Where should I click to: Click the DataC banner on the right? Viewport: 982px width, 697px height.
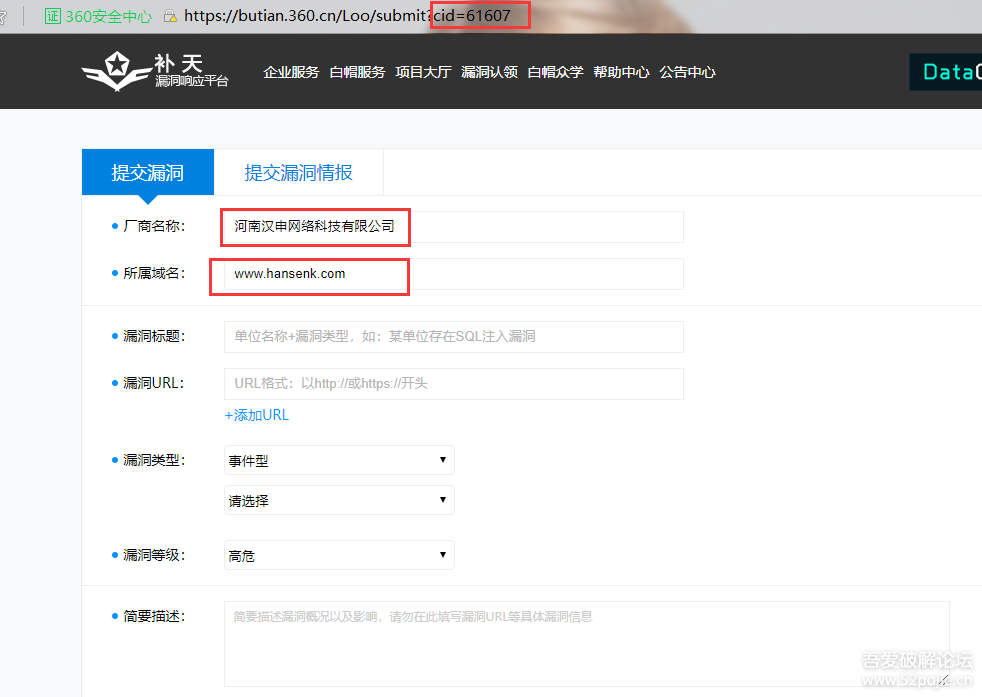[x=946, y=72]
